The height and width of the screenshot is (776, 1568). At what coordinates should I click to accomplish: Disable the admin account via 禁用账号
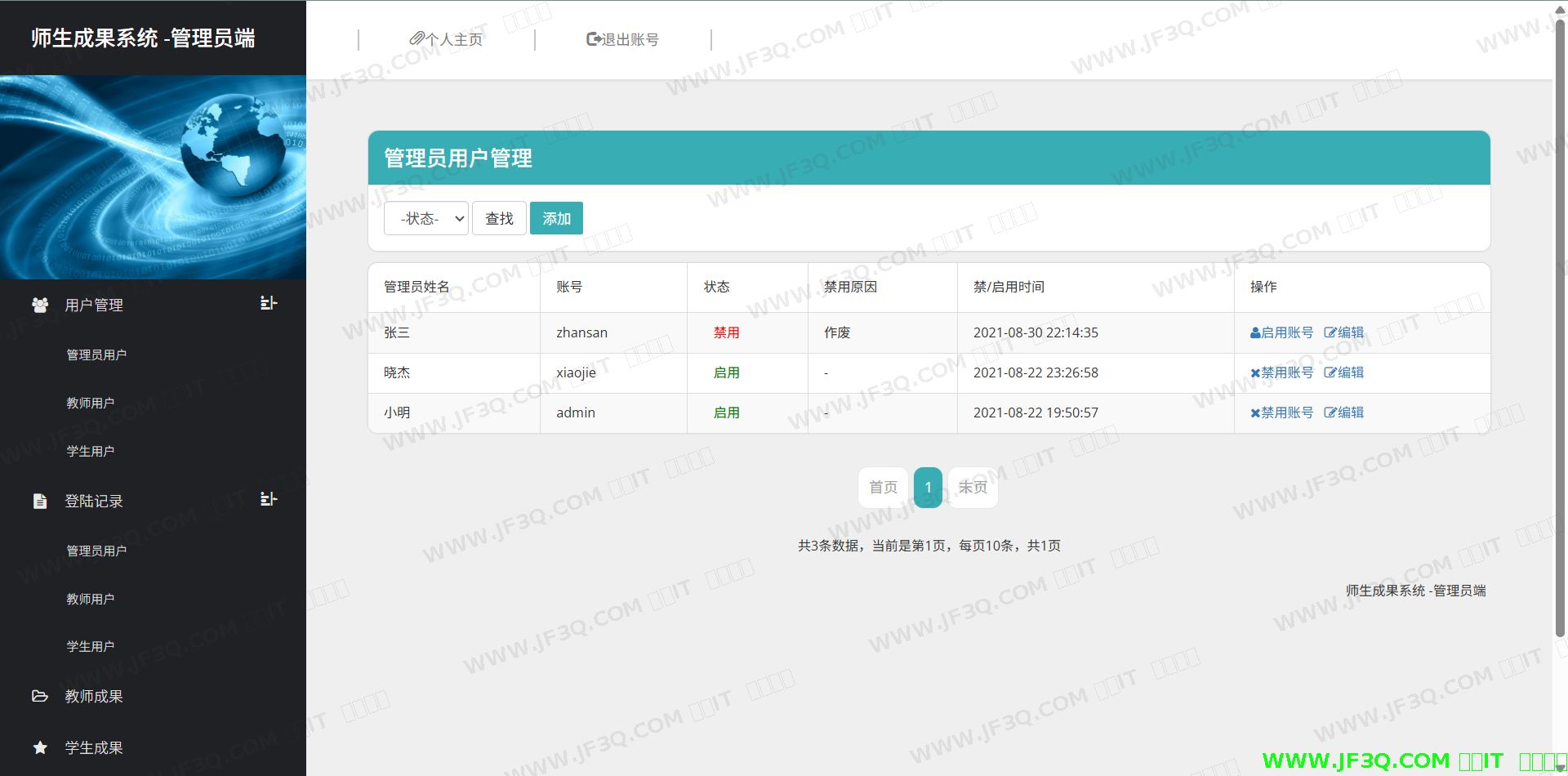[1282, 413]
